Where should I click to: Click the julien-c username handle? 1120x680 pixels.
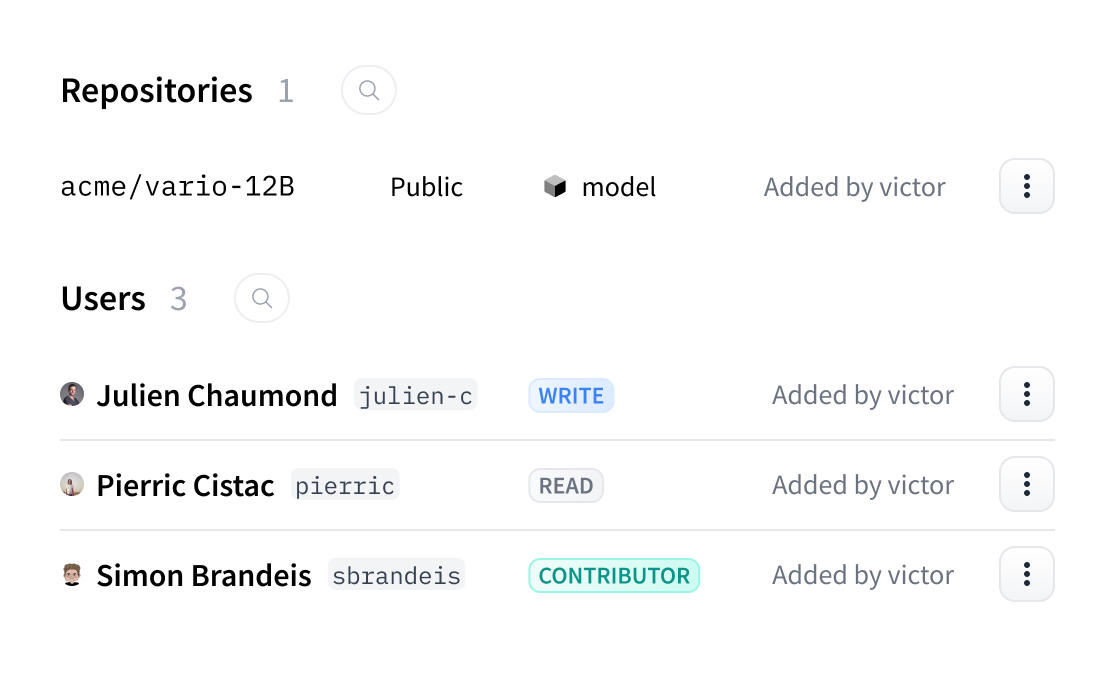(x=416, y=395)
